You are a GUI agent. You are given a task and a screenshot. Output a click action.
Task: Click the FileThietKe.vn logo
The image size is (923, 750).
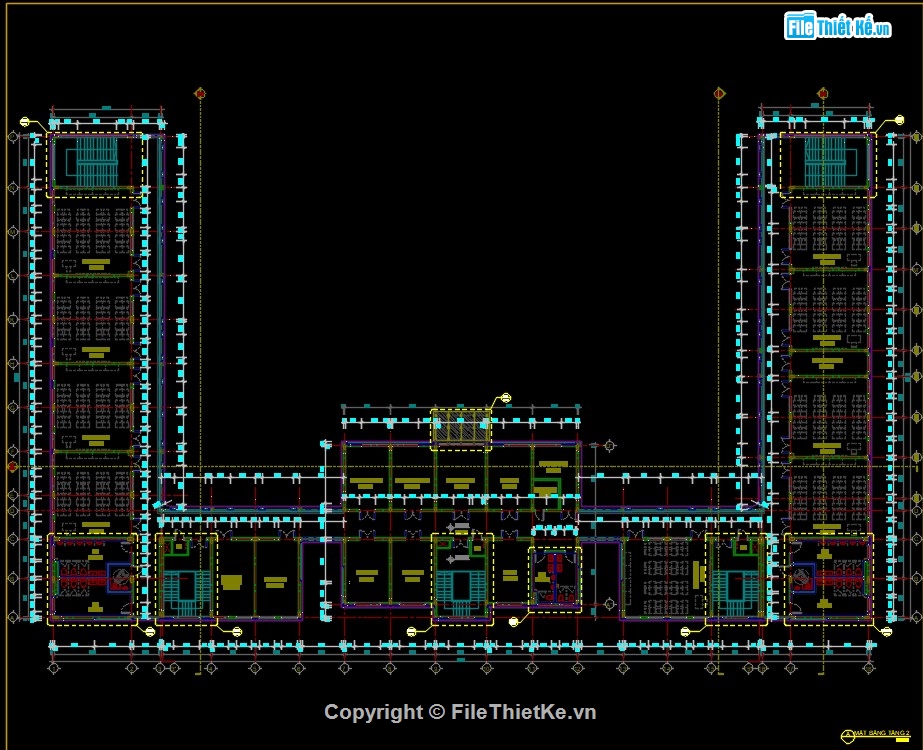coord(838,26)
